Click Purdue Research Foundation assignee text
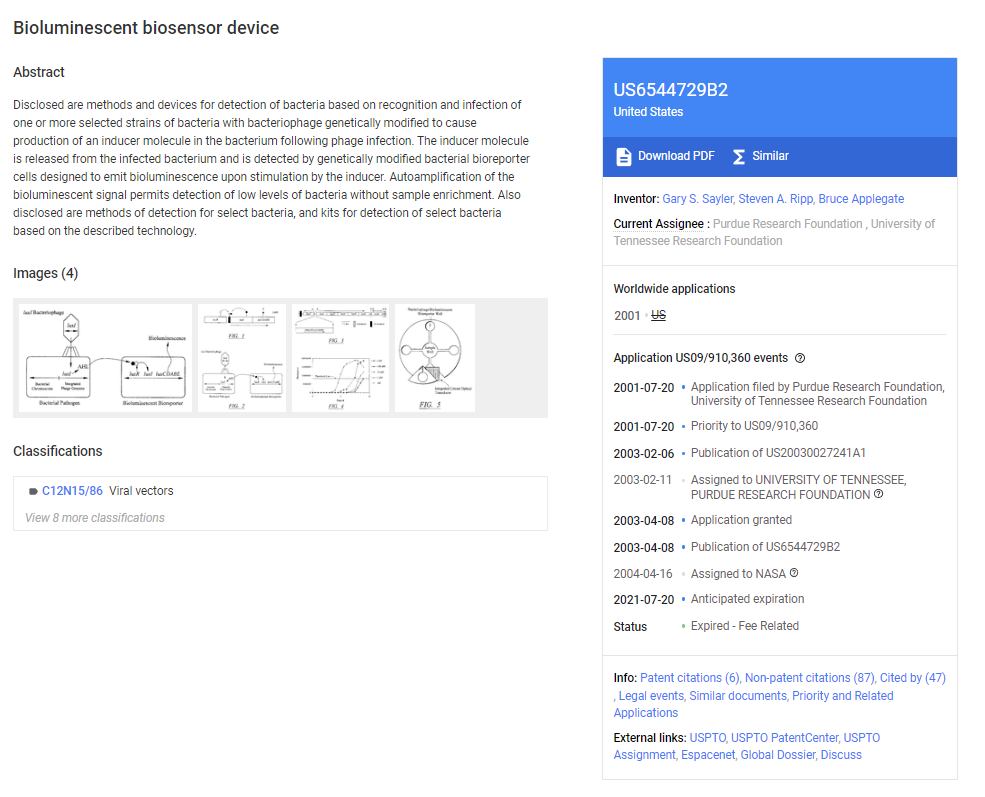Screen dimensions: 985x797 (788, 224)
